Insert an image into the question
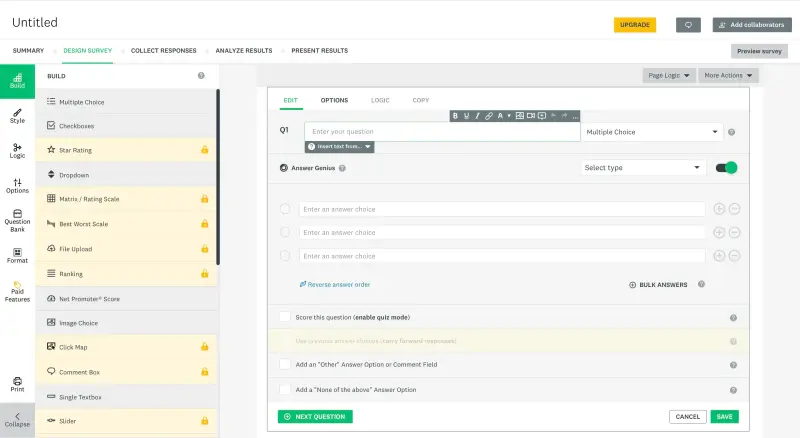This screenshot has width=800, height=438. [x=519, y=116]
